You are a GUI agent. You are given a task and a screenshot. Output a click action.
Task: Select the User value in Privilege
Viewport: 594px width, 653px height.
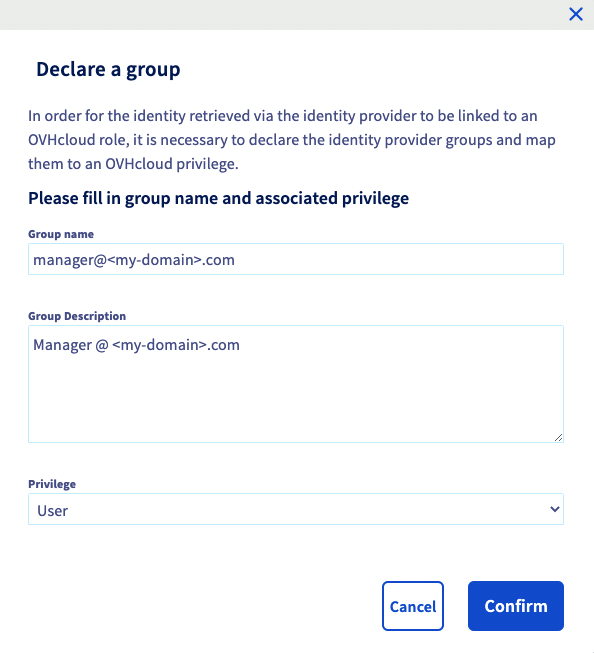[x=52, y=511]
